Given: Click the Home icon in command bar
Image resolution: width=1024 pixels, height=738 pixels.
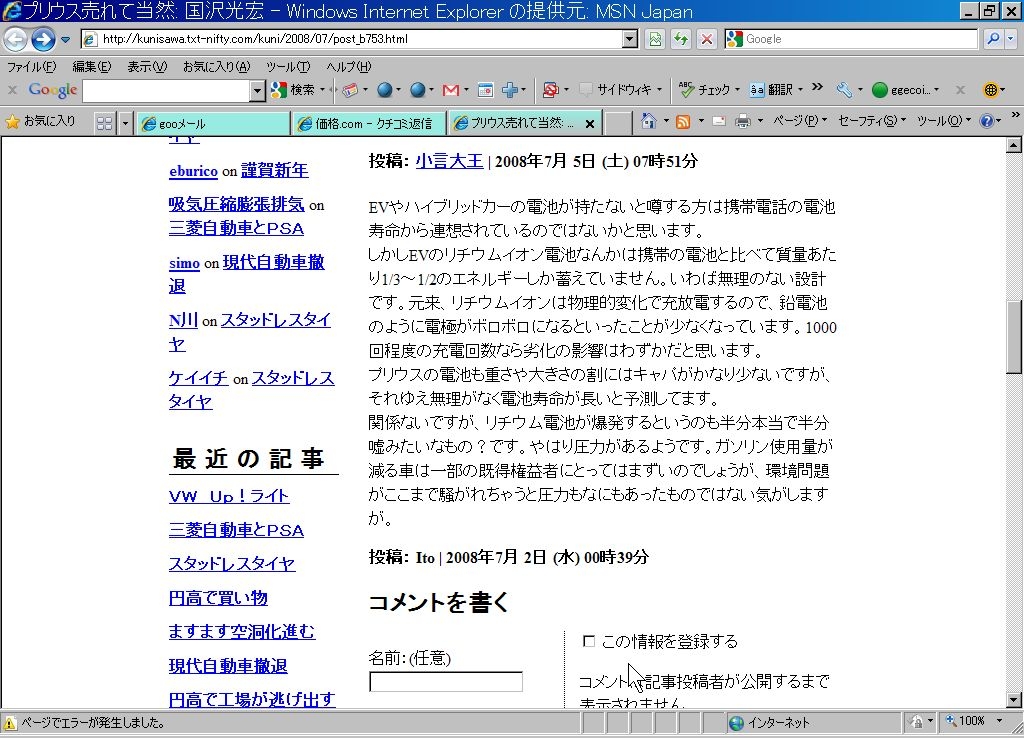Looking at the screenshot, I should pyautogui.click(x=648, y=121).
